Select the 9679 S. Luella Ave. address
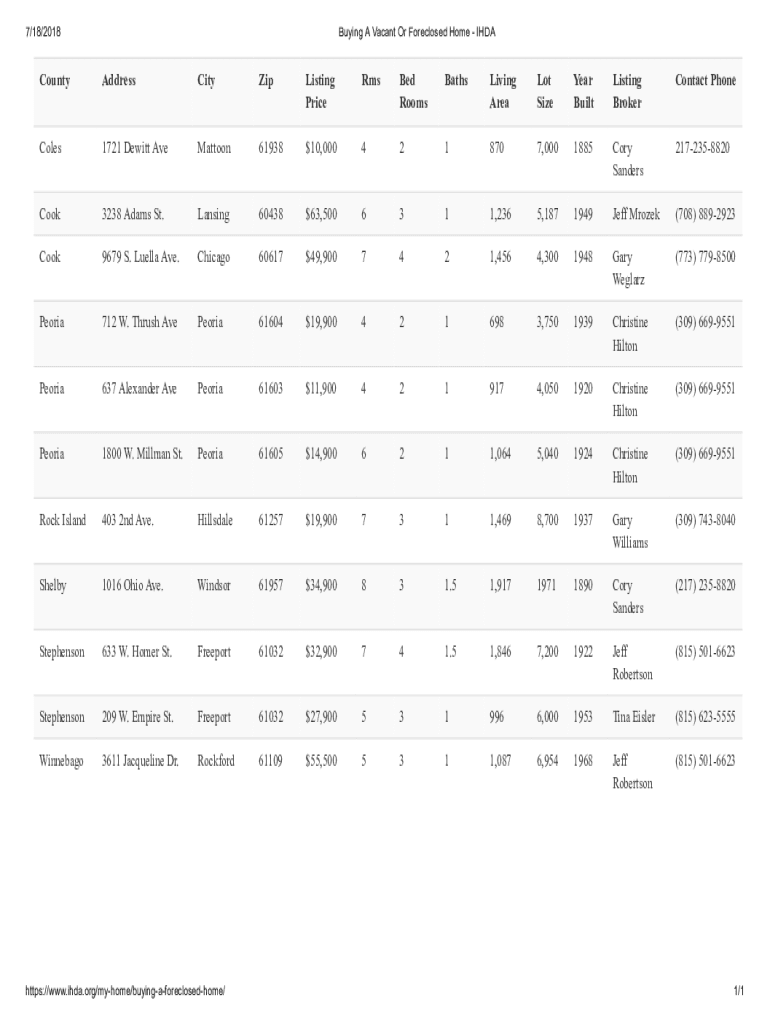The image size is (770, 1024). [140, 257]
